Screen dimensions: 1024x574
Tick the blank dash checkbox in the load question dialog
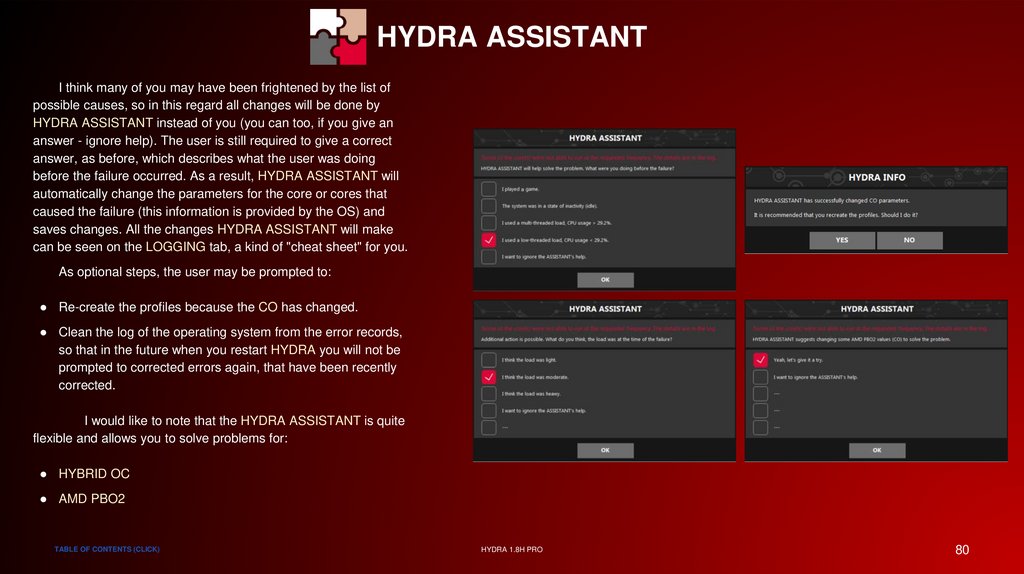pyautogui.click(x=488, y=428)
